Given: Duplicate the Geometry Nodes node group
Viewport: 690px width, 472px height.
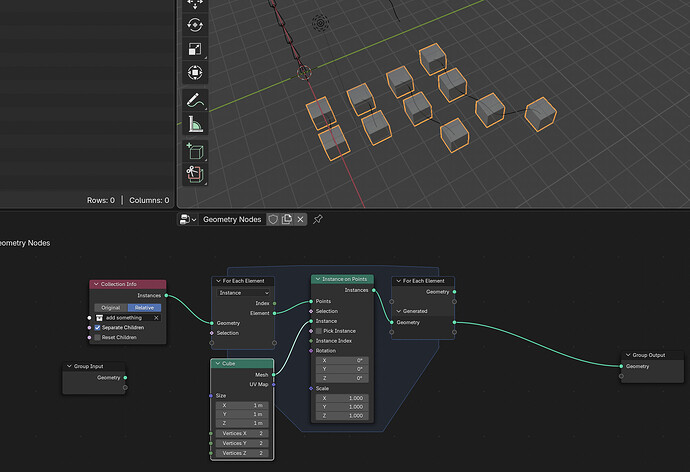Looking at the screenshot, I should point(287,219).
